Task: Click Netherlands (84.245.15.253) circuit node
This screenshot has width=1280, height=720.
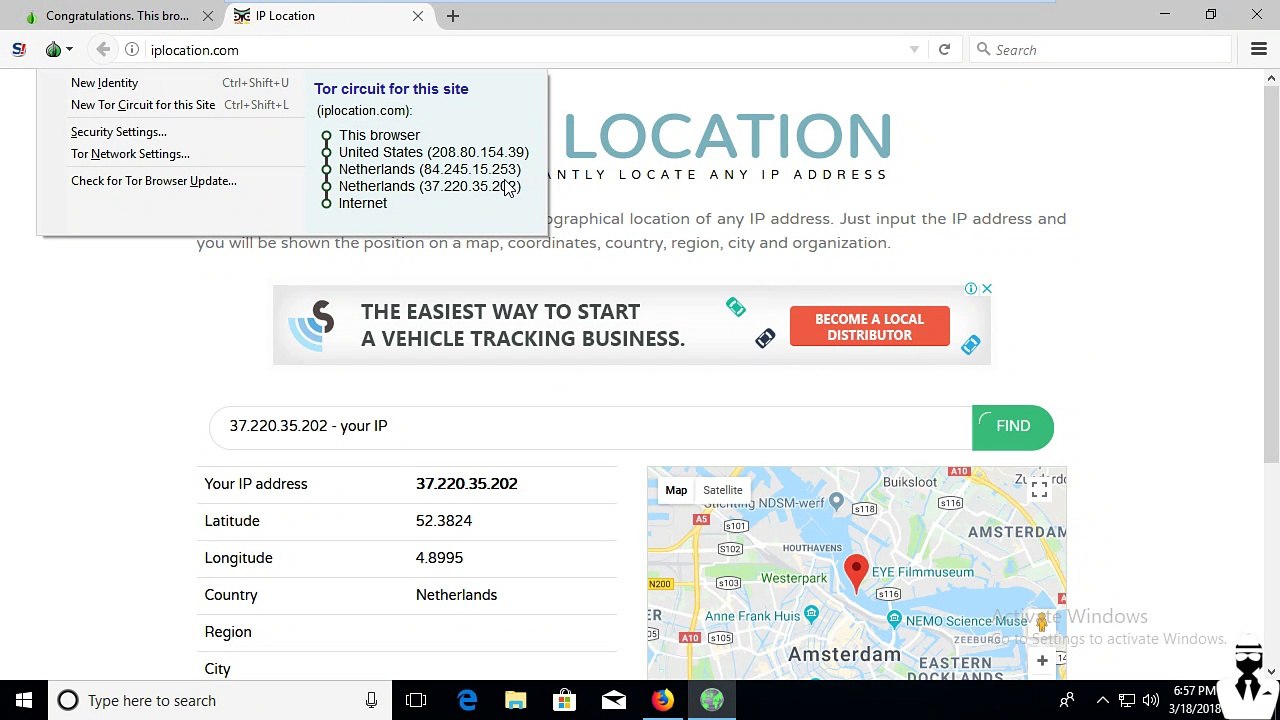Action: 429,169
